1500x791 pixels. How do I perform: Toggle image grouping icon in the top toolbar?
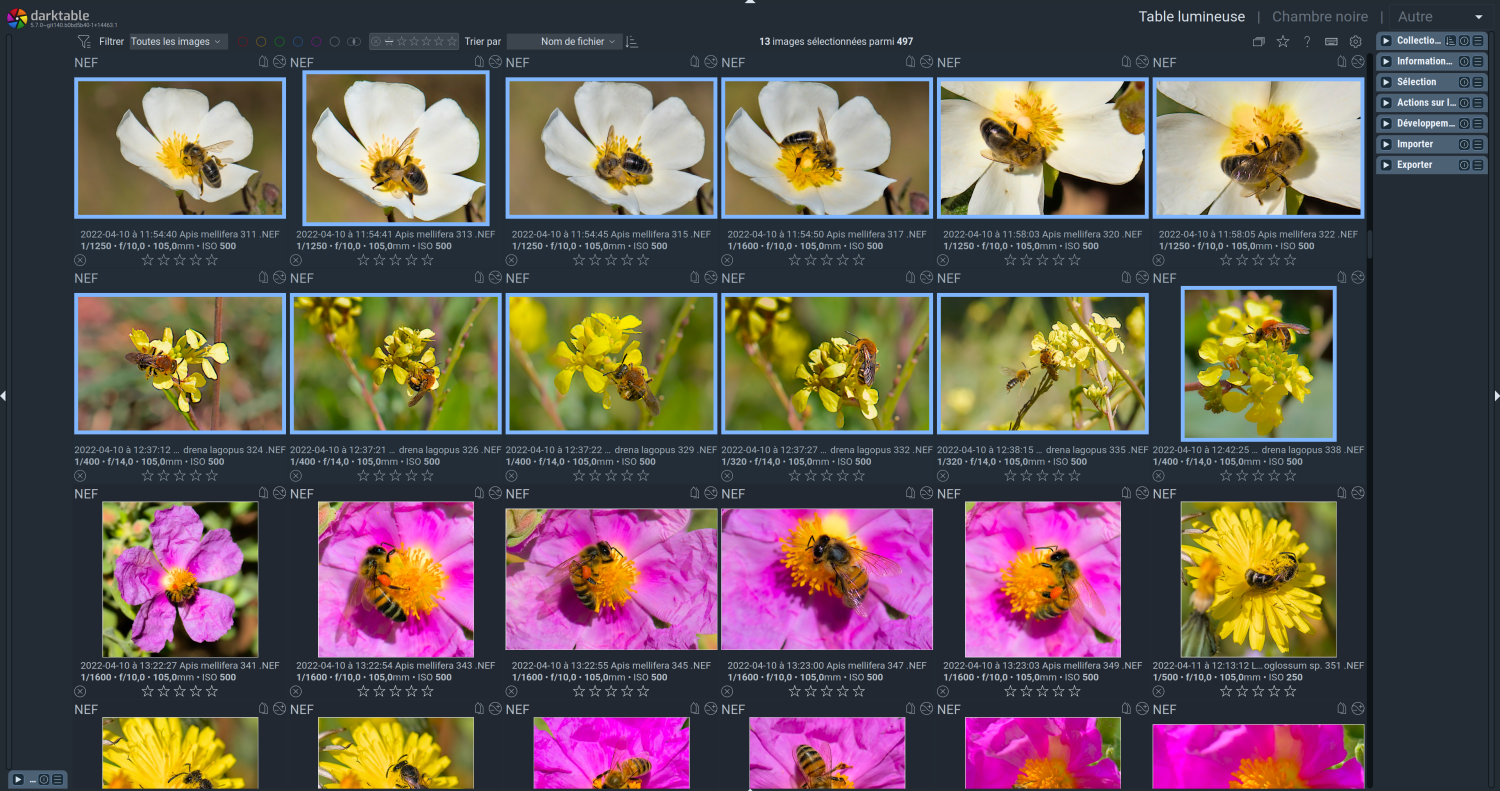pyautogui.click(x=1259, y=42)
